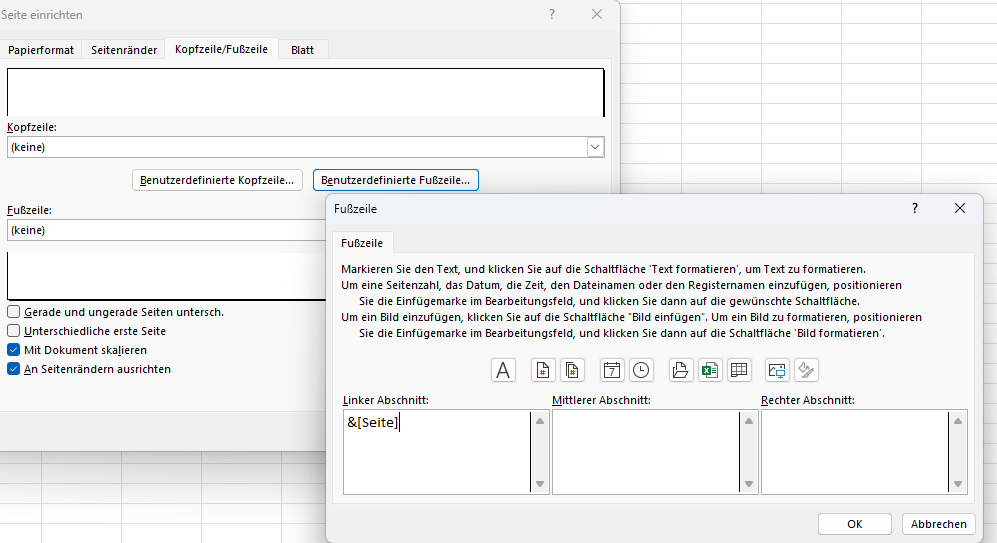Click the Format Text 'A' icon
Viewport: 997px width, 543px height.
[x=503, y=370]
